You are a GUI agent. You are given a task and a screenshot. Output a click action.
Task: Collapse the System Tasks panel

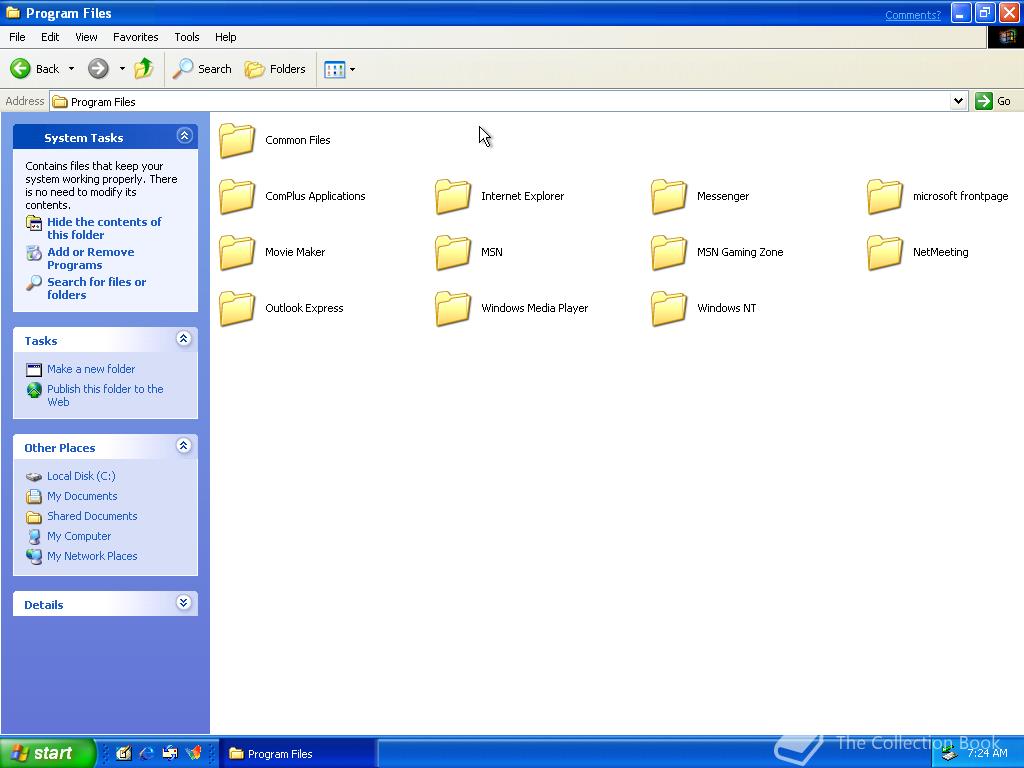tap(184, 136)
